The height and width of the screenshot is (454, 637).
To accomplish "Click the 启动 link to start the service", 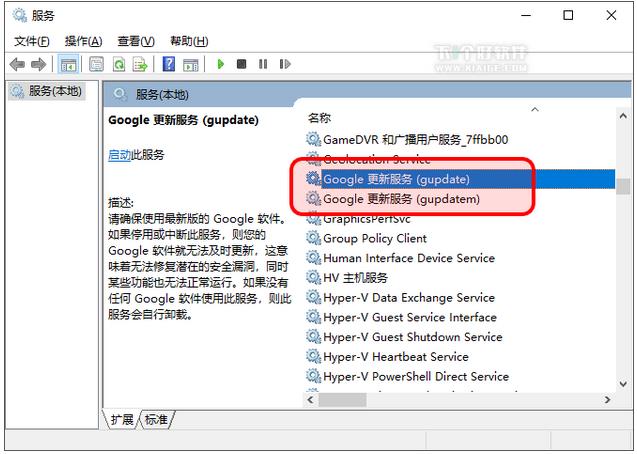I will pos(119,155).
